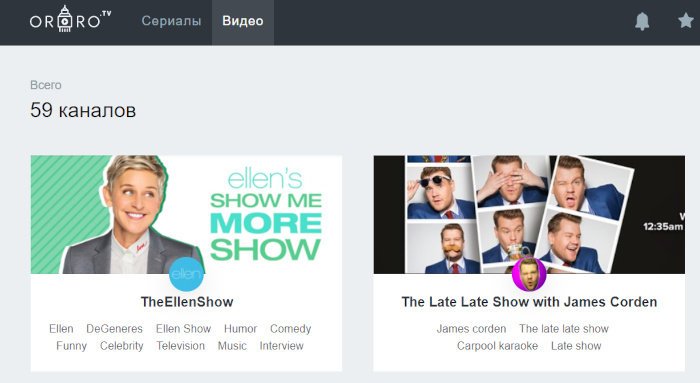Viewport: 700px width, 383px height.
Task: Pick the Celebrity tag
Action: click(x=121, y=346)
